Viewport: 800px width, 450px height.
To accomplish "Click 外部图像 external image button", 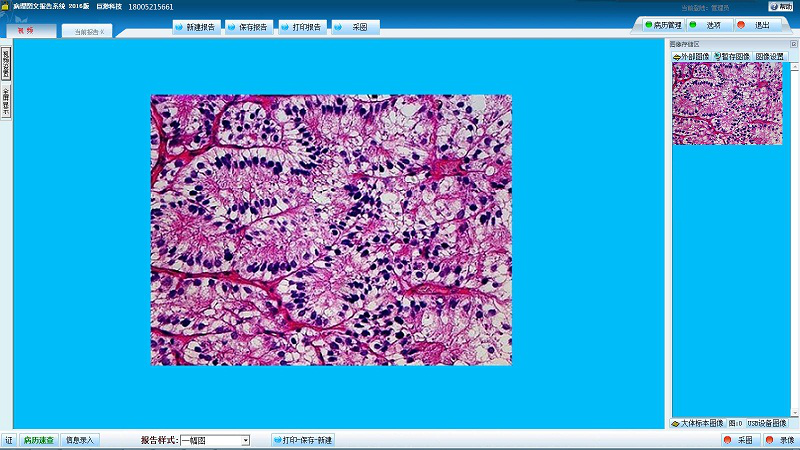I will pyautogui.click(x=690, y=57).
